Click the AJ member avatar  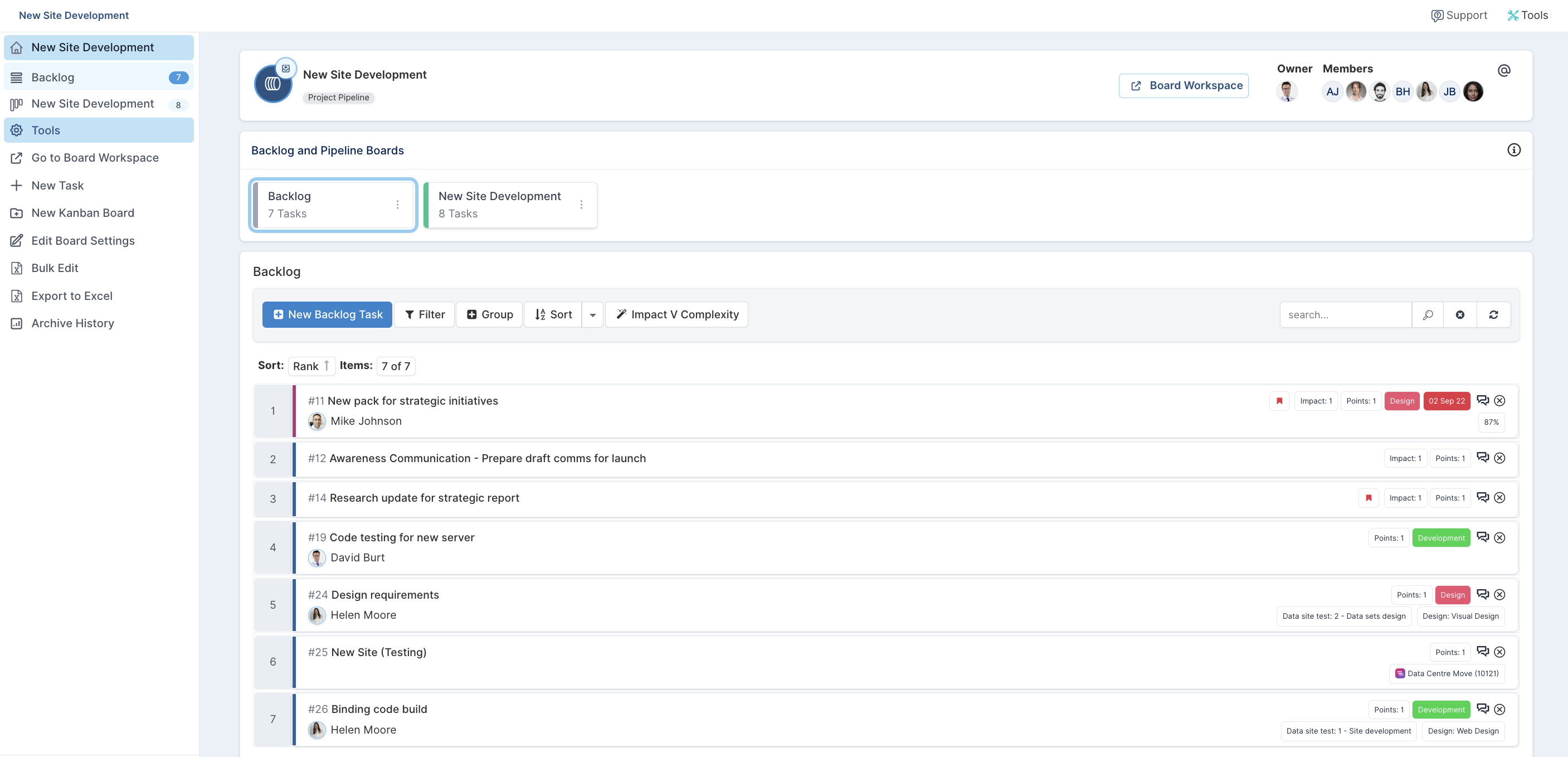coord(1332,91)
